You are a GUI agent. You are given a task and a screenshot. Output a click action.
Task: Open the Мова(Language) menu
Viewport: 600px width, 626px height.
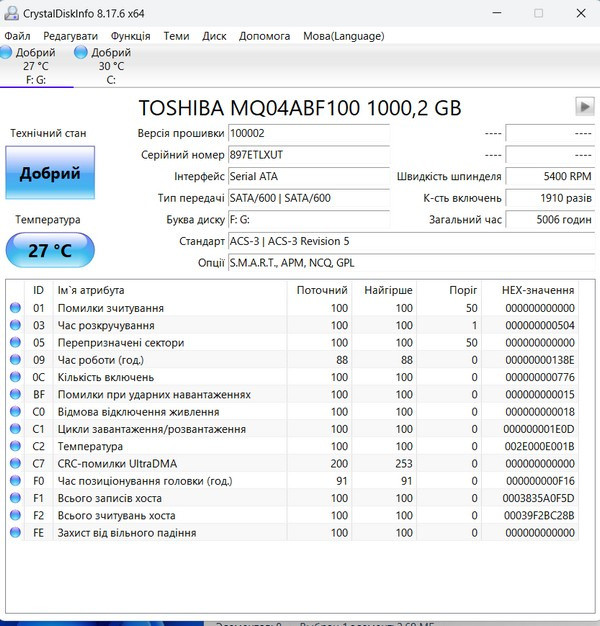(343, 36)
